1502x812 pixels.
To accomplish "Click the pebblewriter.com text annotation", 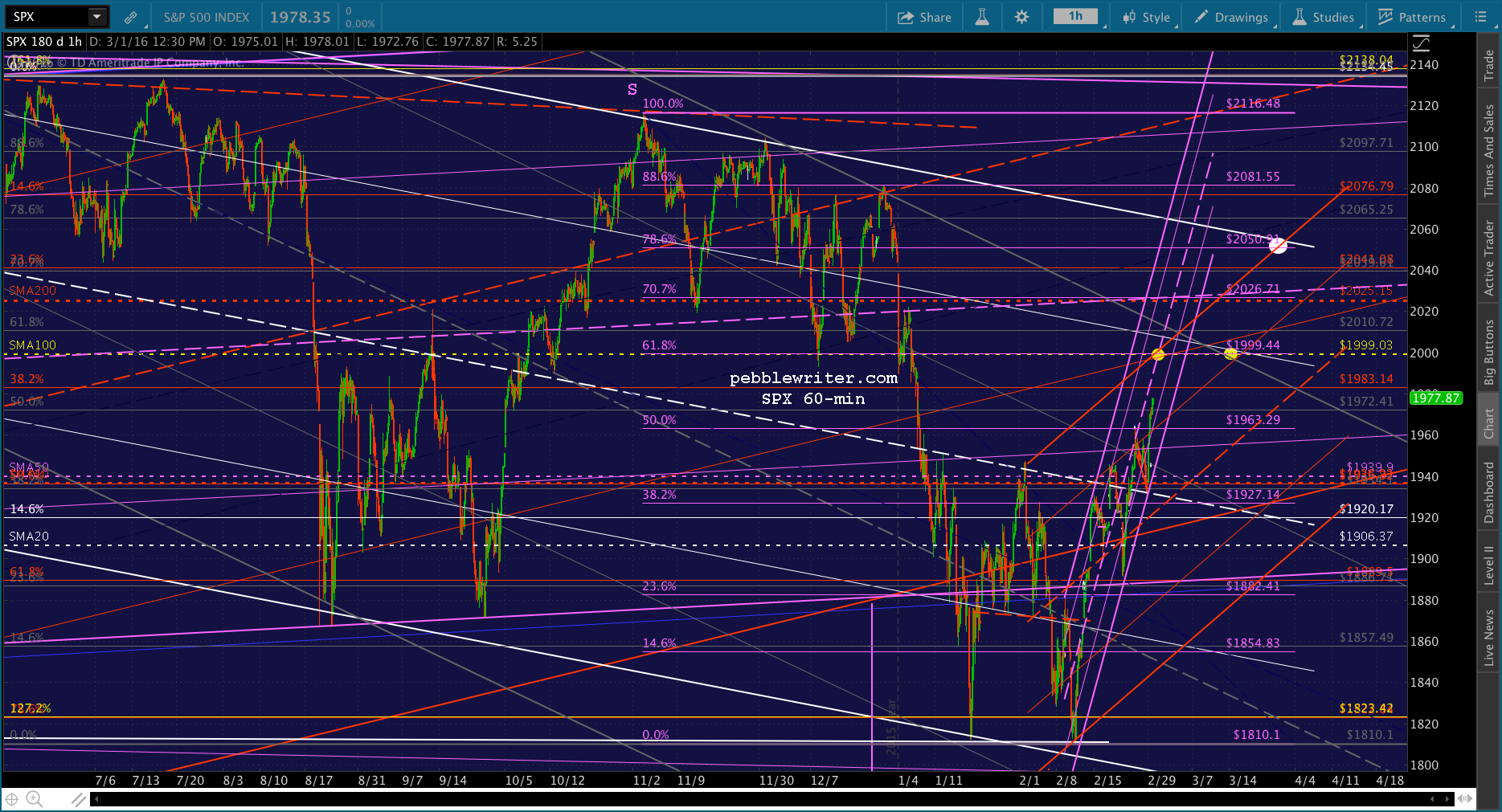I will coord(813,378).
